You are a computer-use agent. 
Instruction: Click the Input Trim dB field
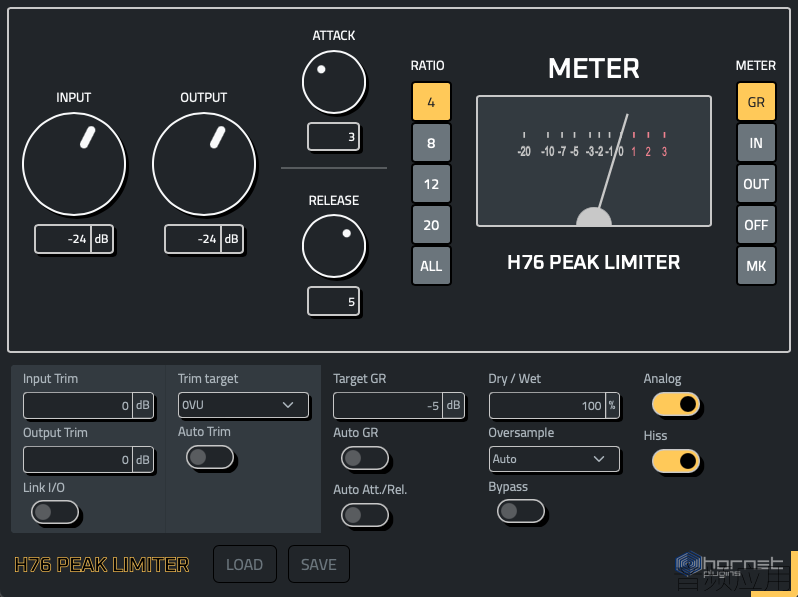(88, 406)
